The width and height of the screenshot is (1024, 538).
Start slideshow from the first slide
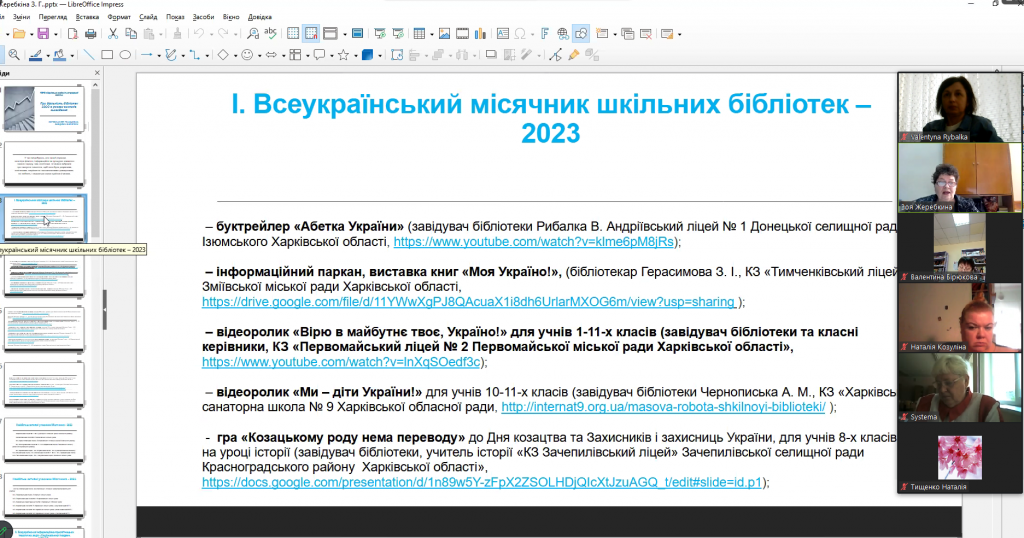pyautogui.click(x=380, y=34)
